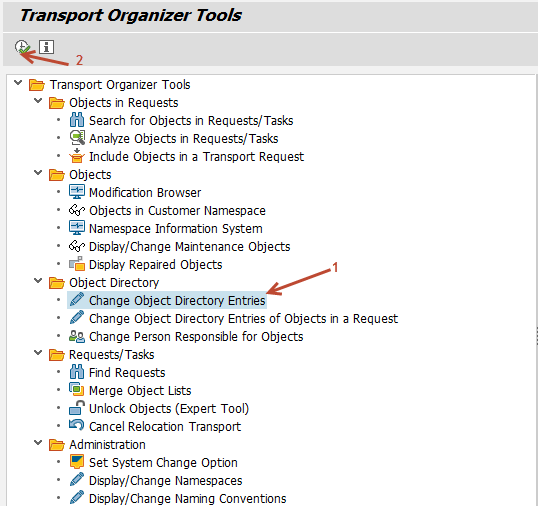Open Set System Change Option
Screen dimensions: 538x506
pos(163,463)
